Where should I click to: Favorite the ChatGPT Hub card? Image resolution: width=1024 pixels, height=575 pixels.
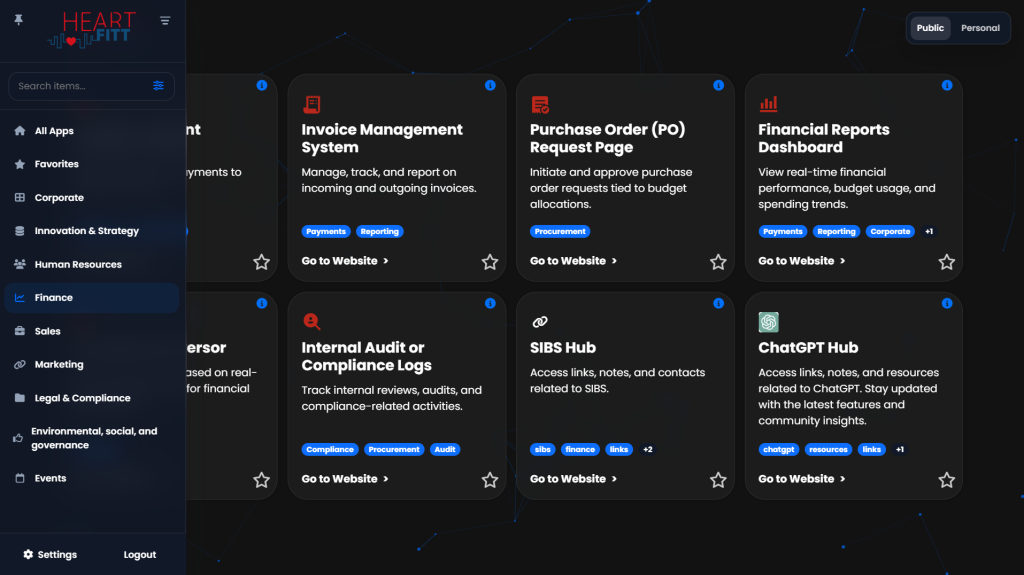[947, 480]
